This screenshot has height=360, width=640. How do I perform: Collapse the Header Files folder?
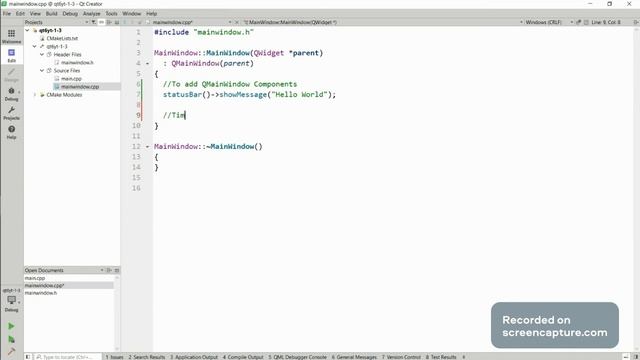click(42, 54)
